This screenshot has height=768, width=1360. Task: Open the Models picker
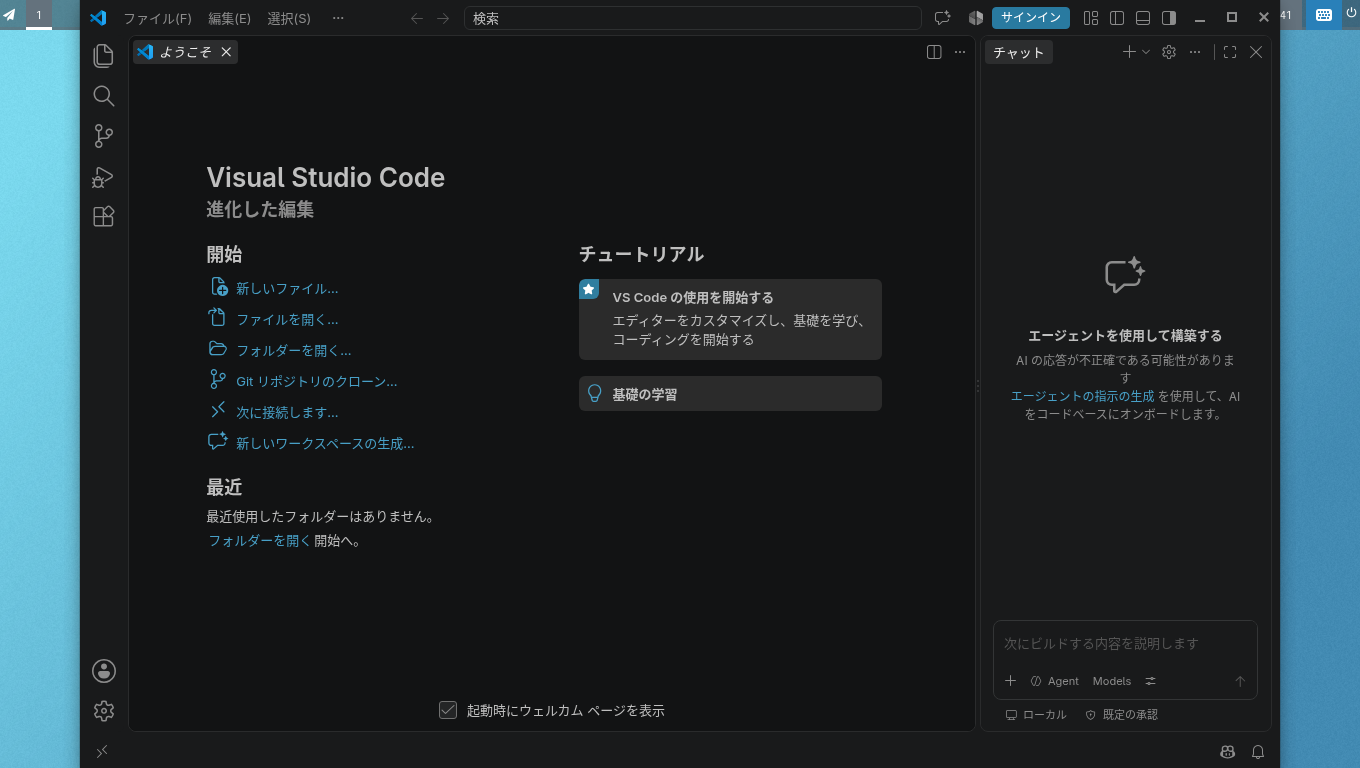pos(1111,681)
